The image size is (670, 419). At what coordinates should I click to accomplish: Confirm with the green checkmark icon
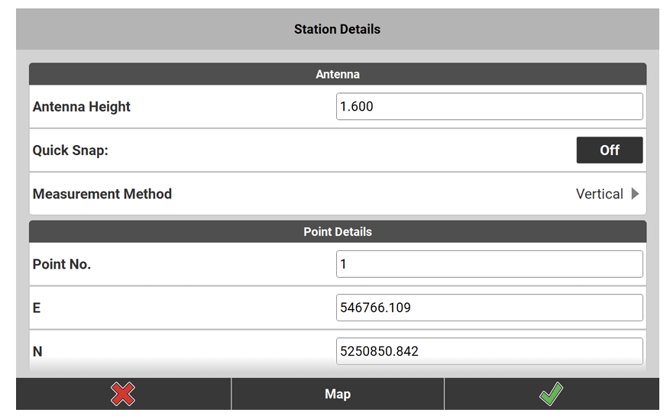tap(551, 394)
